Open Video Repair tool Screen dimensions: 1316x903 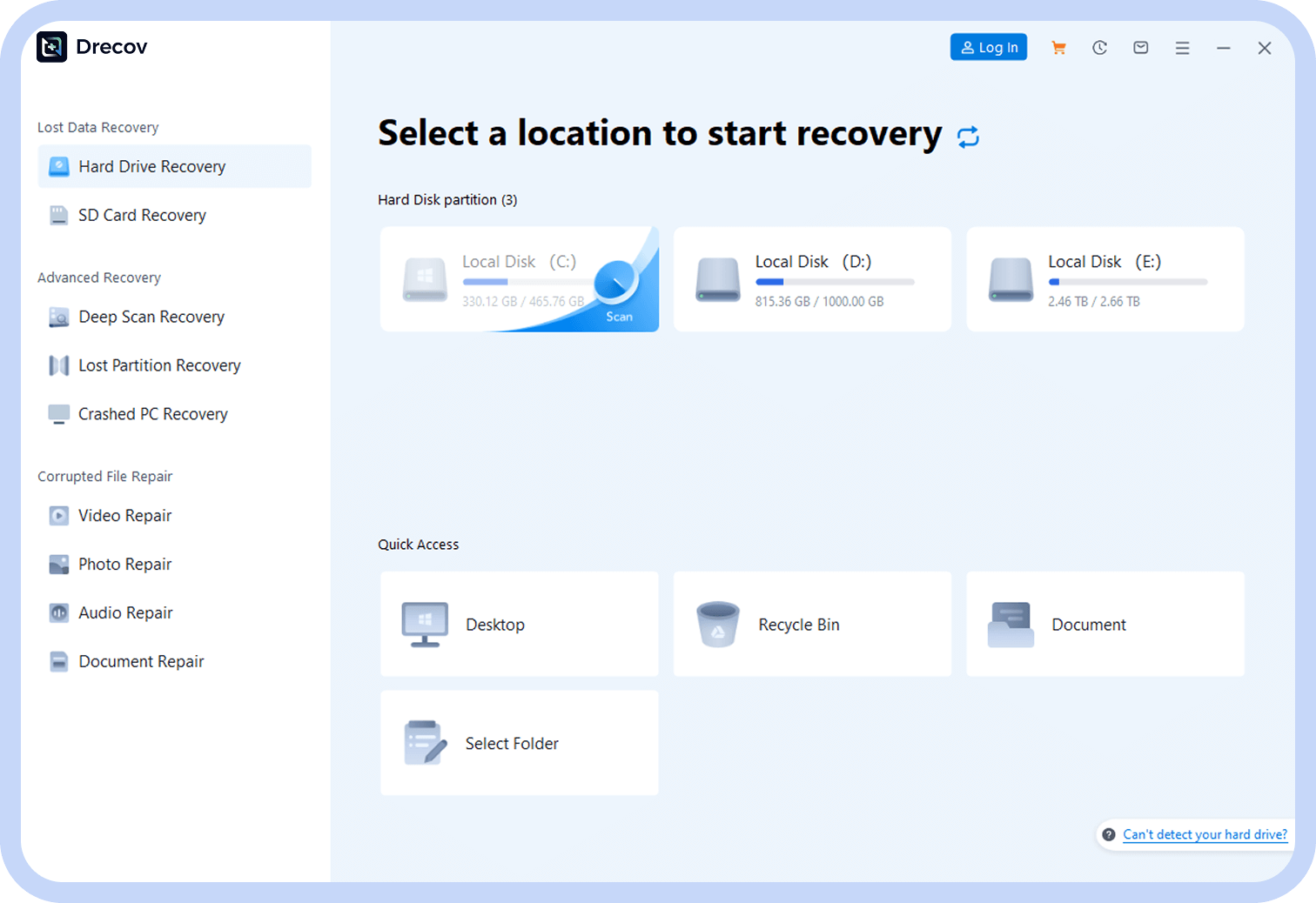[124, 516]
